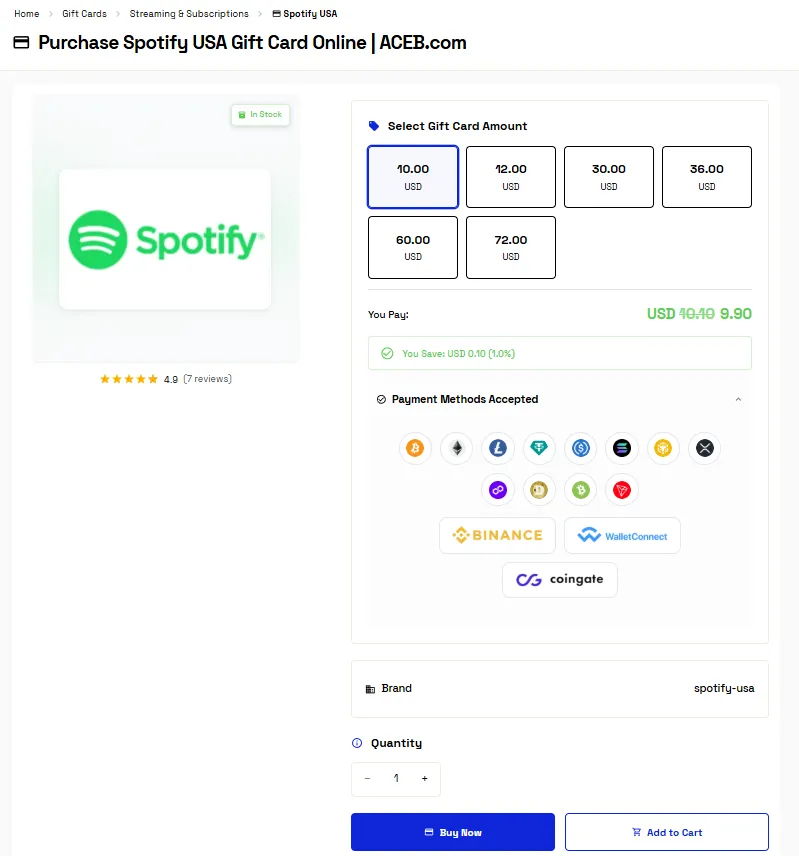Choose the XRP payment icon
The width and height of the screenshot is (799, 856).
pyautogui.click(x=705, y=449)
